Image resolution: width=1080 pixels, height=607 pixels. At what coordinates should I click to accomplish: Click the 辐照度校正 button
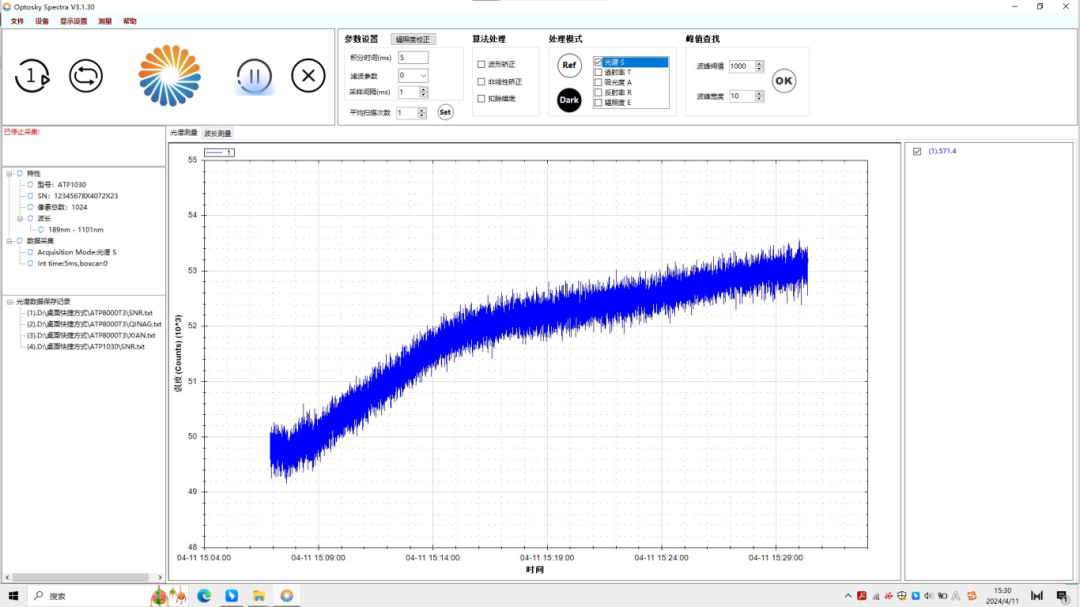tap(413, 39)
